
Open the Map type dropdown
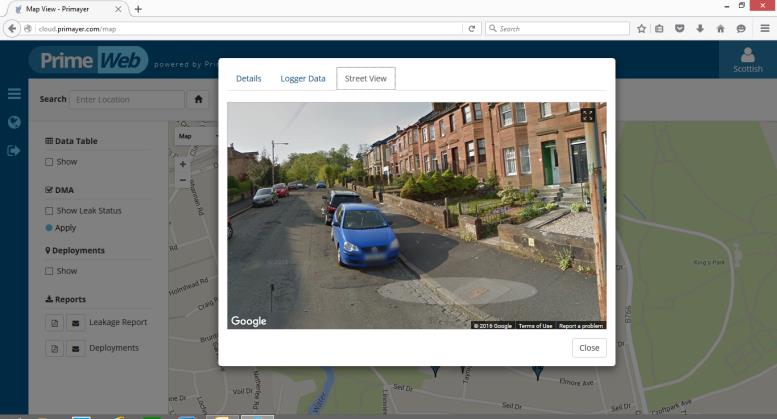(197, 136)
